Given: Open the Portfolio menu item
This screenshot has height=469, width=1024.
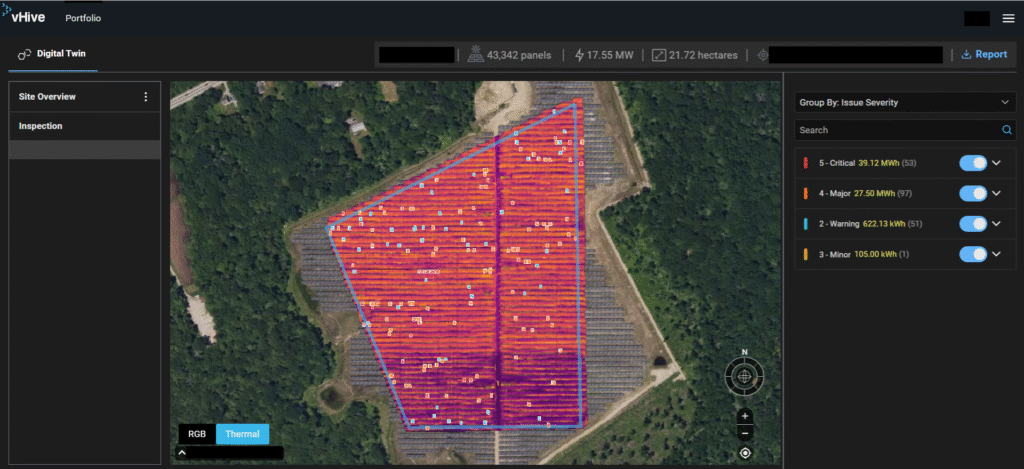Looking at the screenshot, I should (83, 18).
